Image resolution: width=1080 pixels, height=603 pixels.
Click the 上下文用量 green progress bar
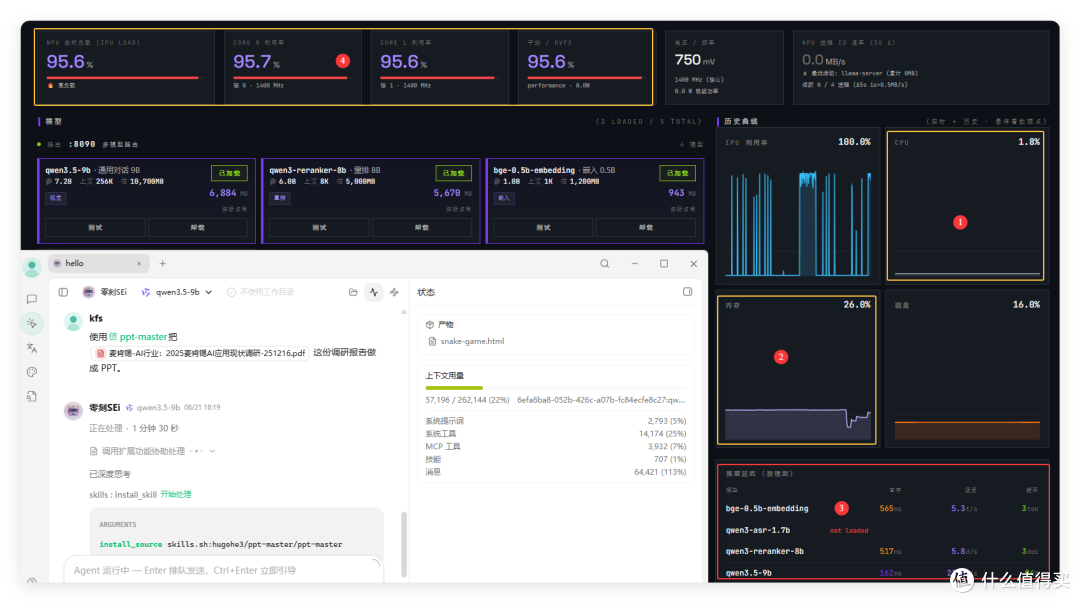coord(454,388)
